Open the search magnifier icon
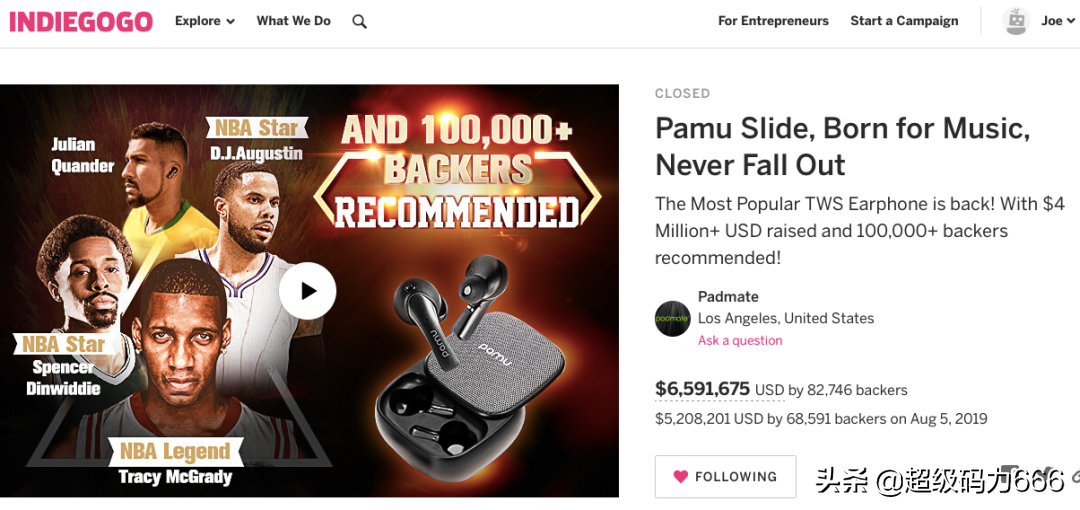1080x510 pixels. point(360,21)
